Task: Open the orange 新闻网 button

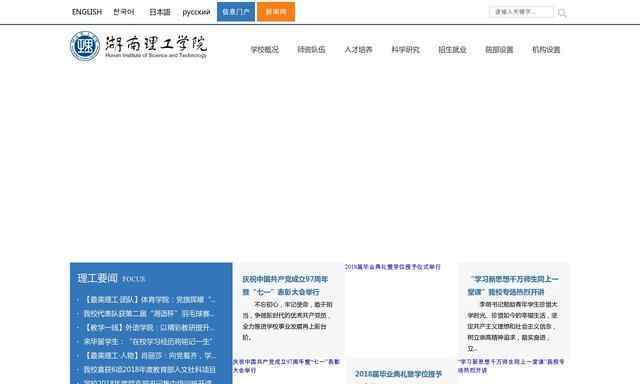Action: click(x=276, y=12)
